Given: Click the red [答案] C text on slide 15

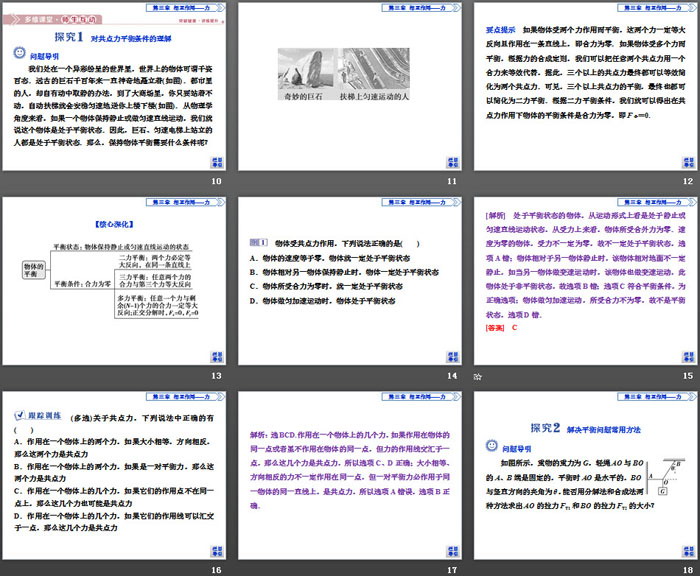Looking at the screenshot, I should point(501,328).
